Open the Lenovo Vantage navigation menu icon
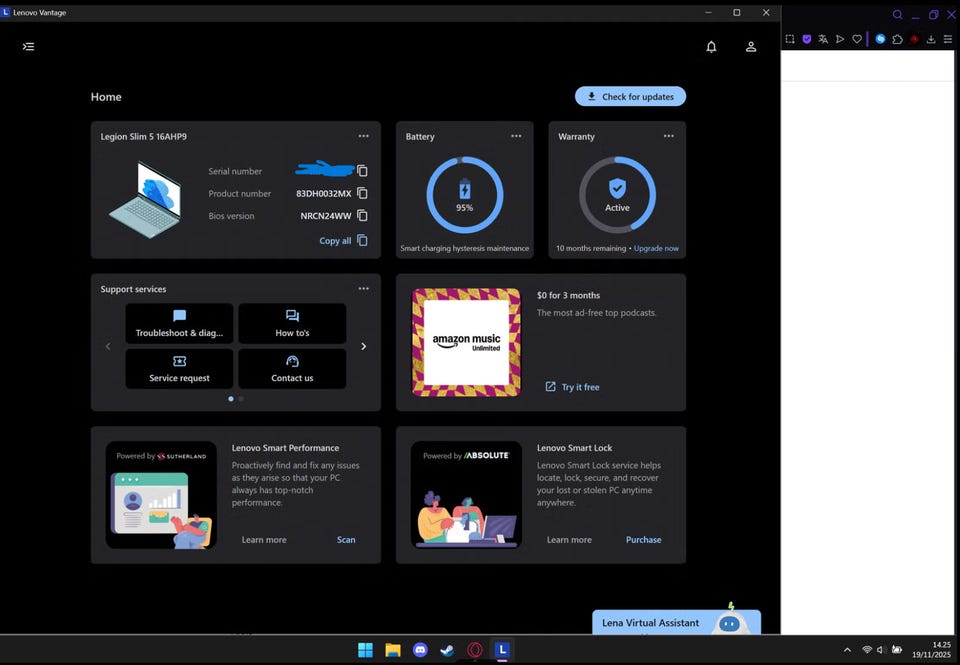Viewport: 960px width, 665px height. coord(28,47)
